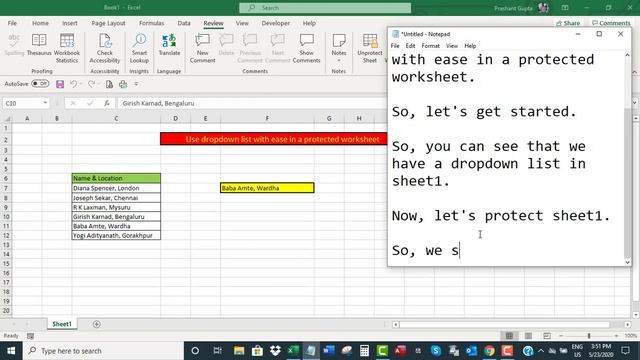Open the Notes ribbon button
The height and width of the screenshot is (360, 640).
pyautogui.click(x=339, y=48)
